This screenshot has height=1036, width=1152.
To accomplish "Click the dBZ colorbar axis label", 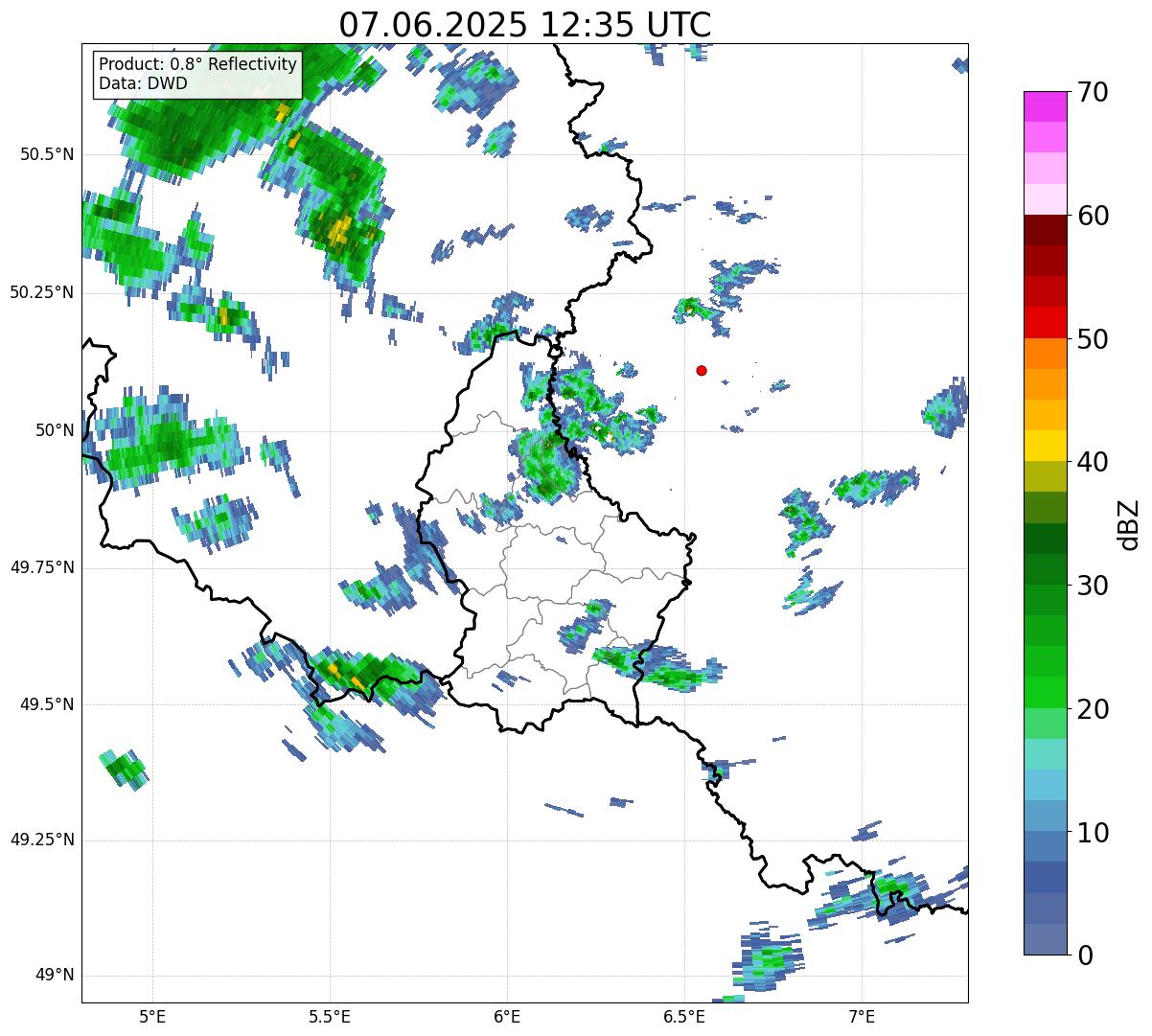I will click(1129, 523).
